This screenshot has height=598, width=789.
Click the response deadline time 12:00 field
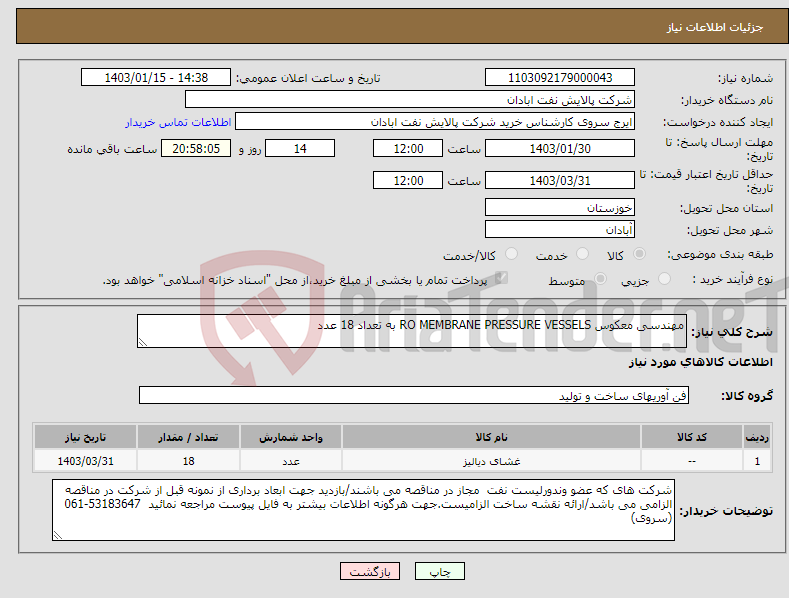(x=408, y=148)
